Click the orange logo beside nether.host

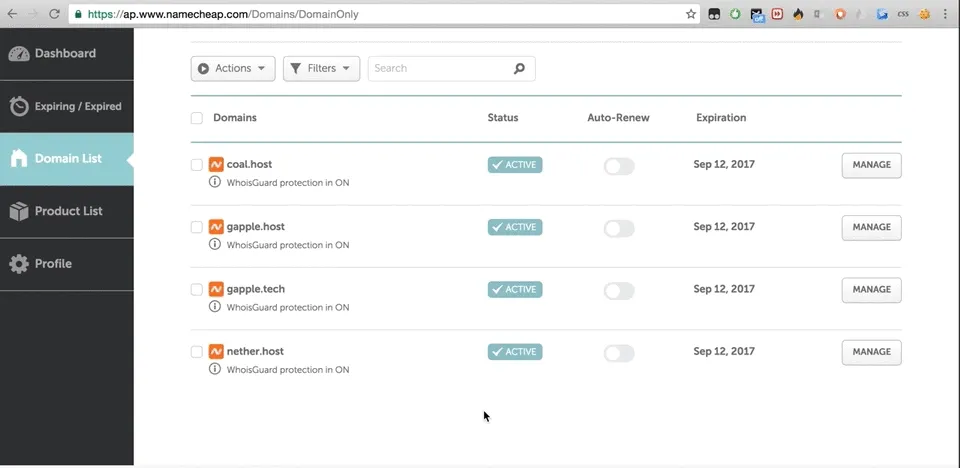[x=216, y=352]
